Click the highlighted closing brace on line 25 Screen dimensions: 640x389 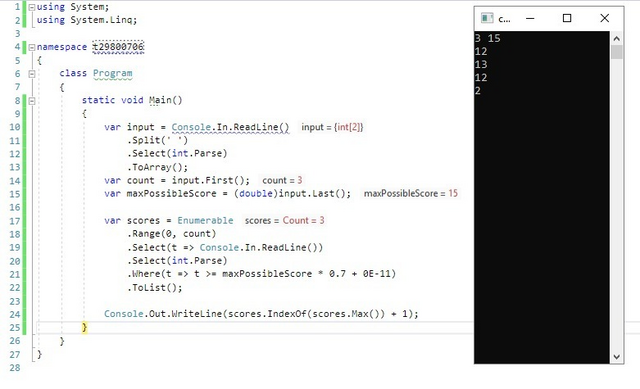click(x=84, y=327)
